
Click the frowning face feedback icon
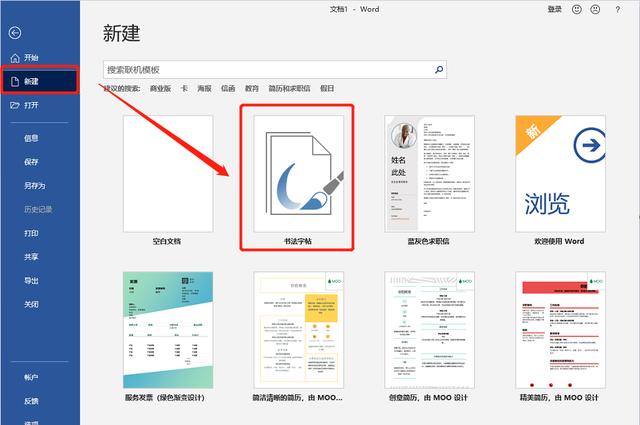[x=595, y=9]
